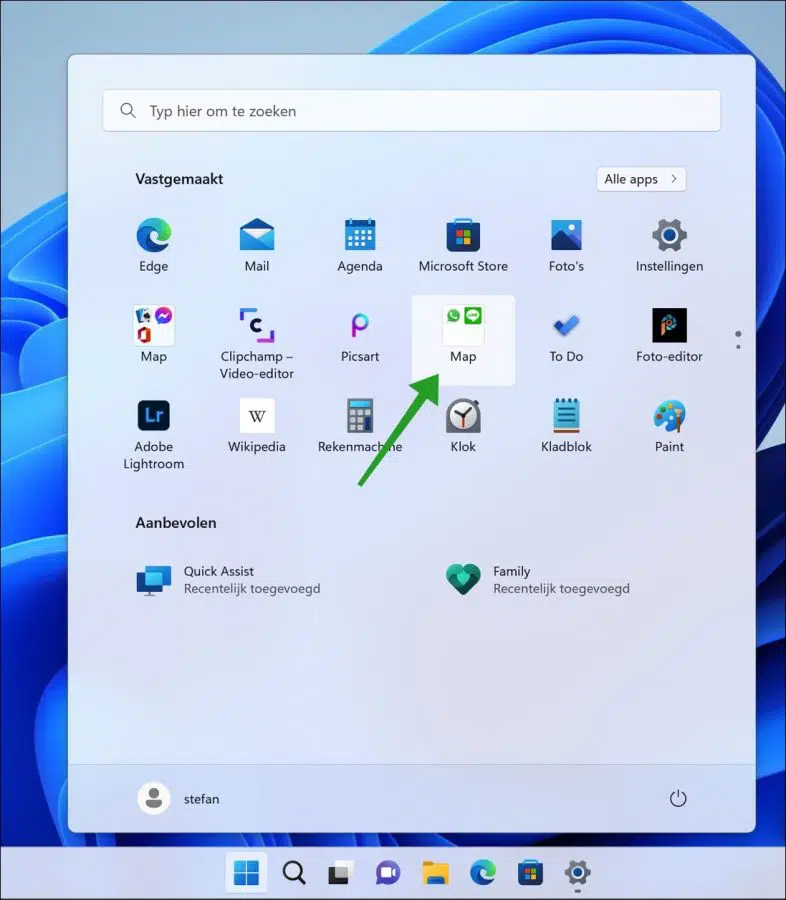Open the Edge pinned app
786x900 pixels.
click(x=153, y=244)
